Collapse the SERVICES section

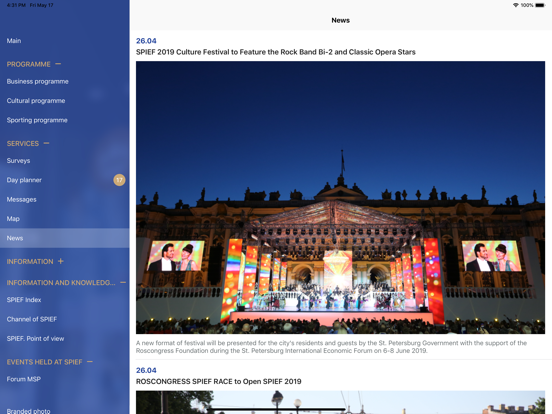pyautogui.click(x=46, y=143)
